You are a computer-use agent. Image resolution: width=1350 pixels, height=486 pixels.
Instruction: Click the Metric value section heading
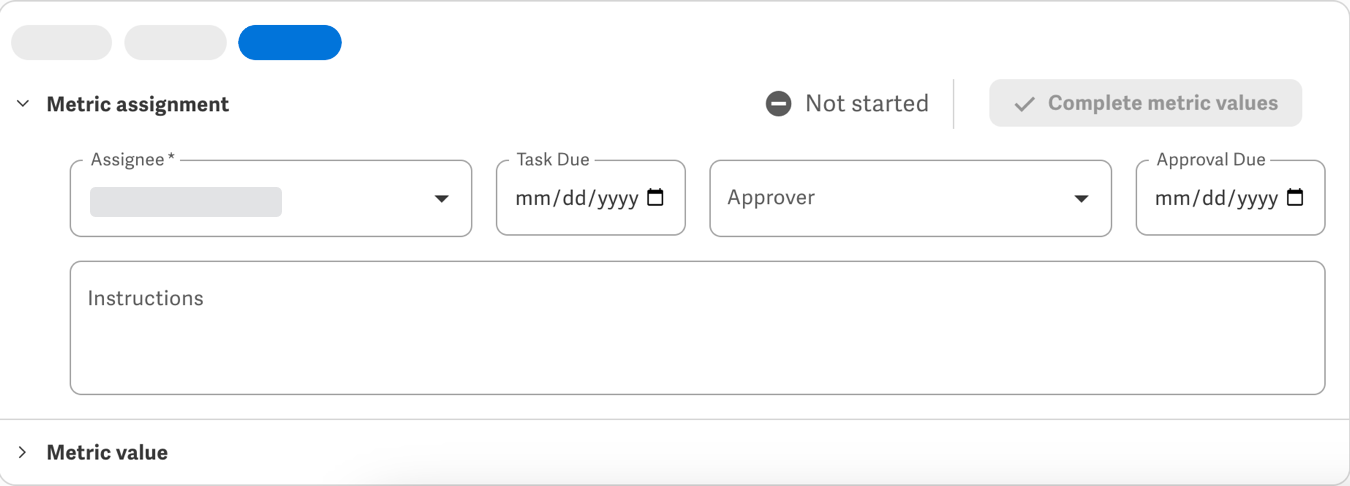click(107, 453)
